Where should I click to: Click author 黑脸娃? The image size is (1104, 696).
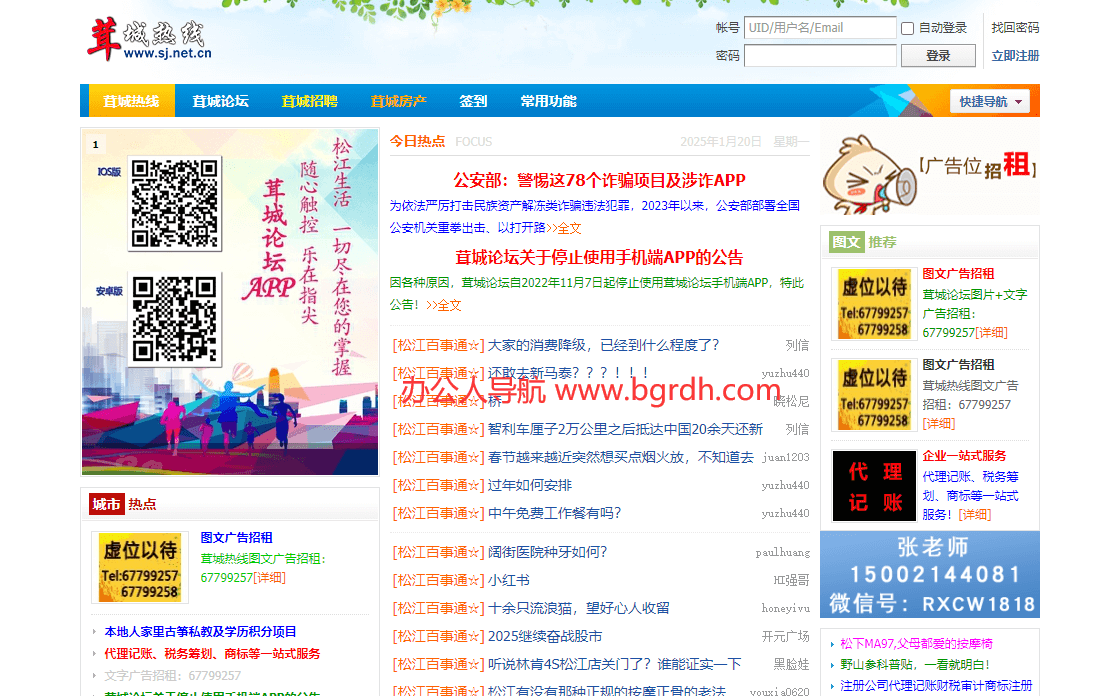pos(791,664)
